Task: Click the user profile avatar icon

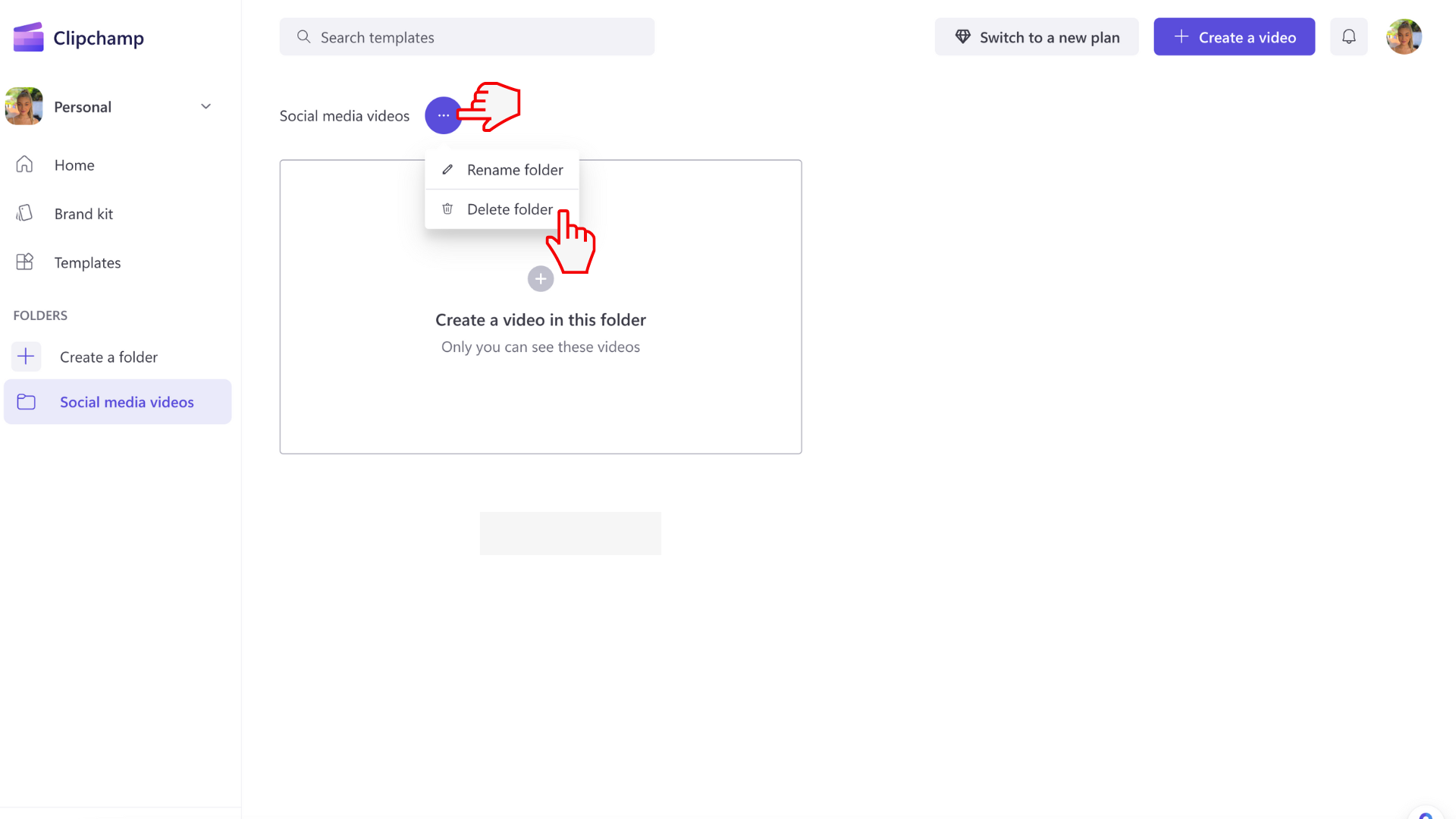Action: click(1405, 37)
